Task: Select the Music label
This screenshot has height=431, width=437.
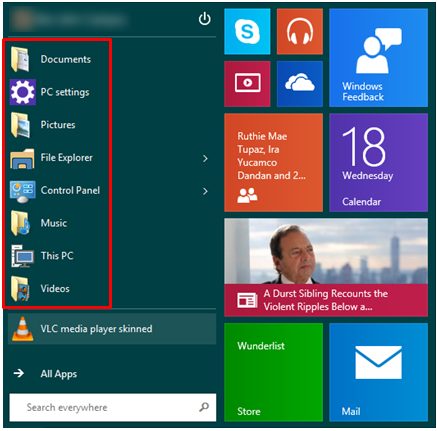Action: tap(54, 223)
